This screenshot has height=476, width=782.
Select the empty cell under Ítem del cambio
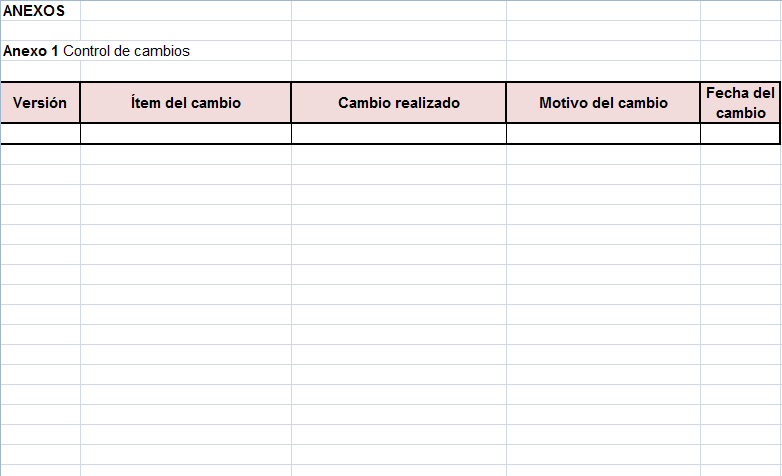186,134
